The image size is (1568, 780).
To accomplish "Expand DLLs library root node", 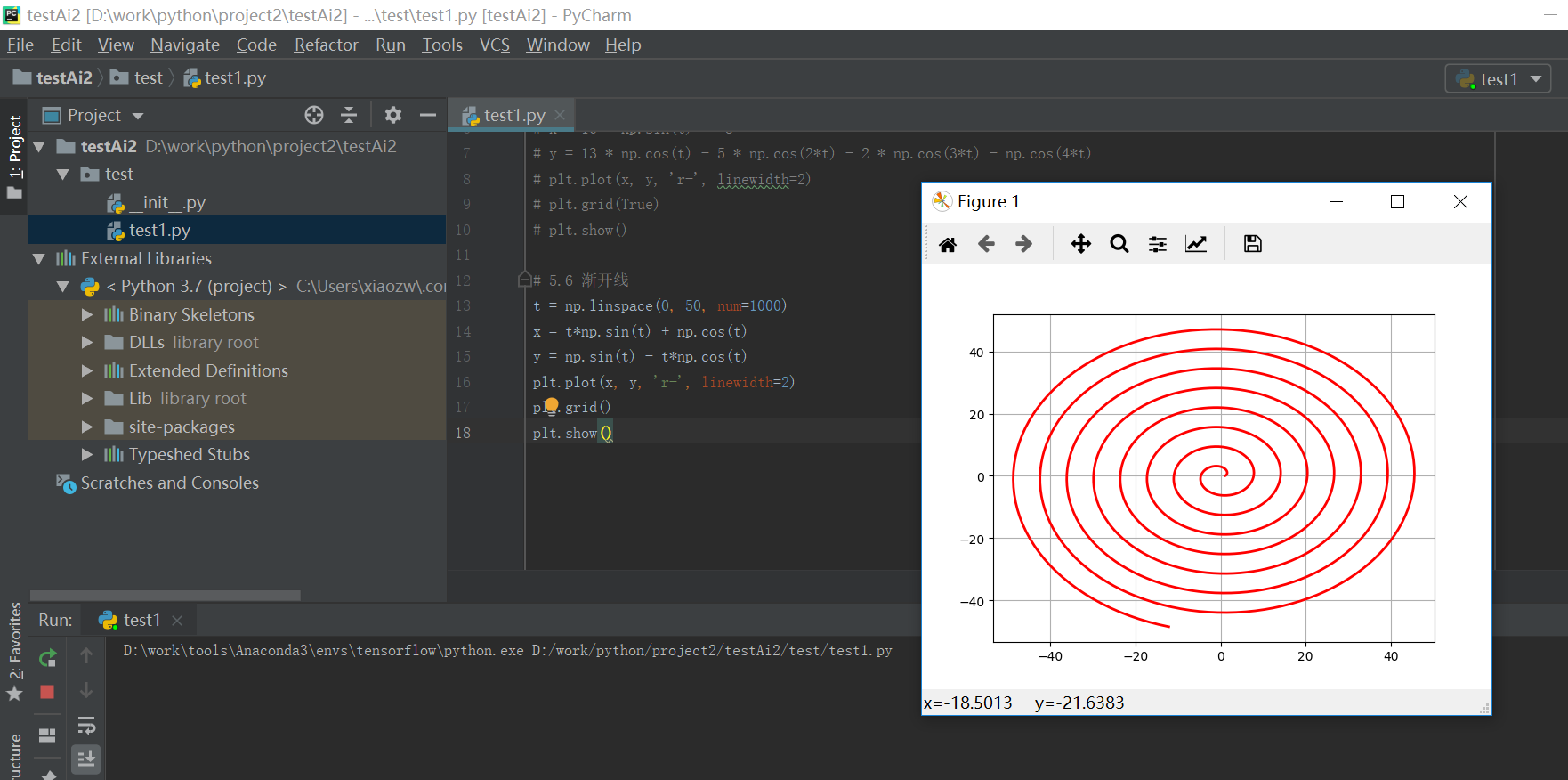I will coord(87,342).
